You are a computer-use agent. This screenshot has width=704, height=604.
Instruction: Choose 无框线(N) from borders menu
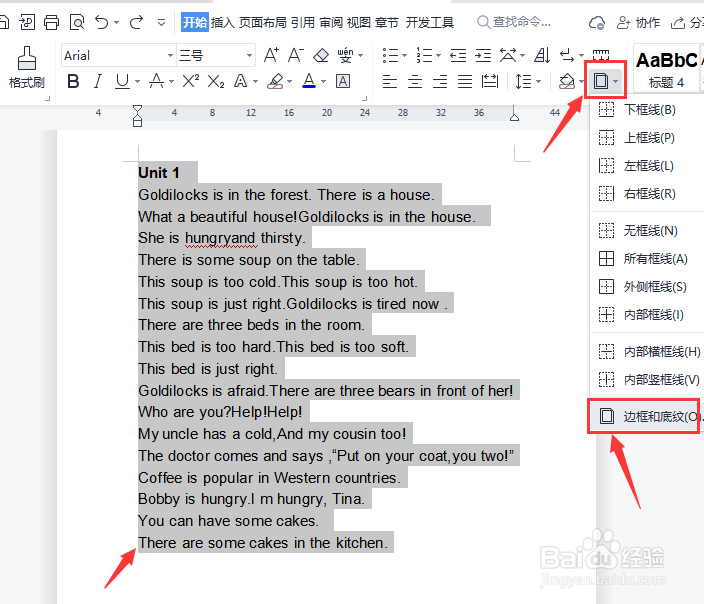(x=647, y=231)
